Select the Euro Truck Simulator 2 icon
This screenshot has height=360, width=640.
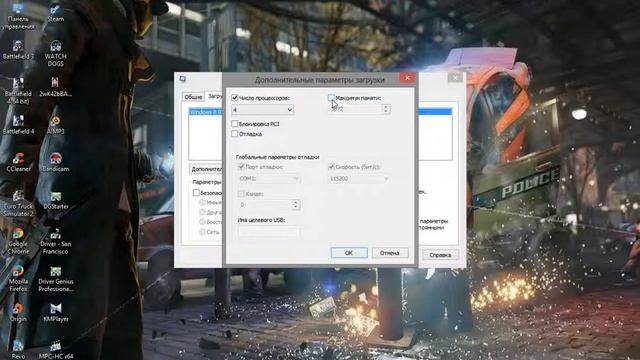click(x=18, y=203)
